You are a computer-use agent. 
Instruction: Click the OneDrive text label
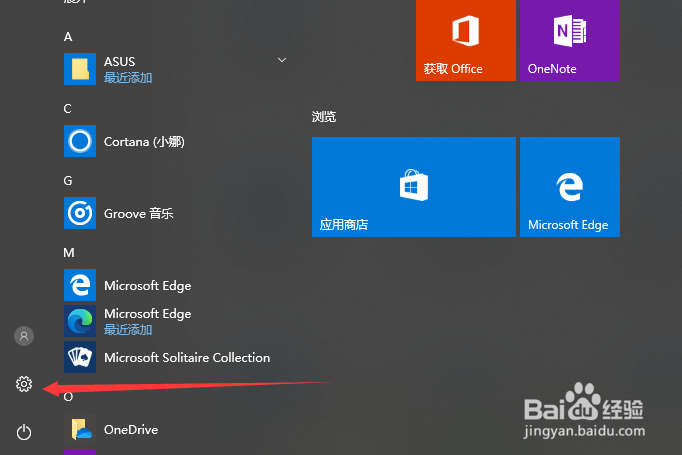131,430
